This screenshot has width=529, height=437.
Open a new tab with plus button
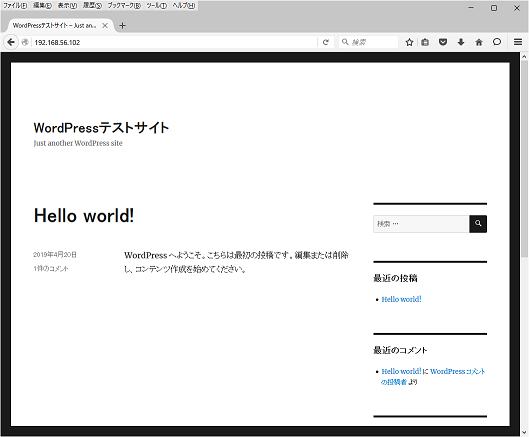tap(122, 26)
